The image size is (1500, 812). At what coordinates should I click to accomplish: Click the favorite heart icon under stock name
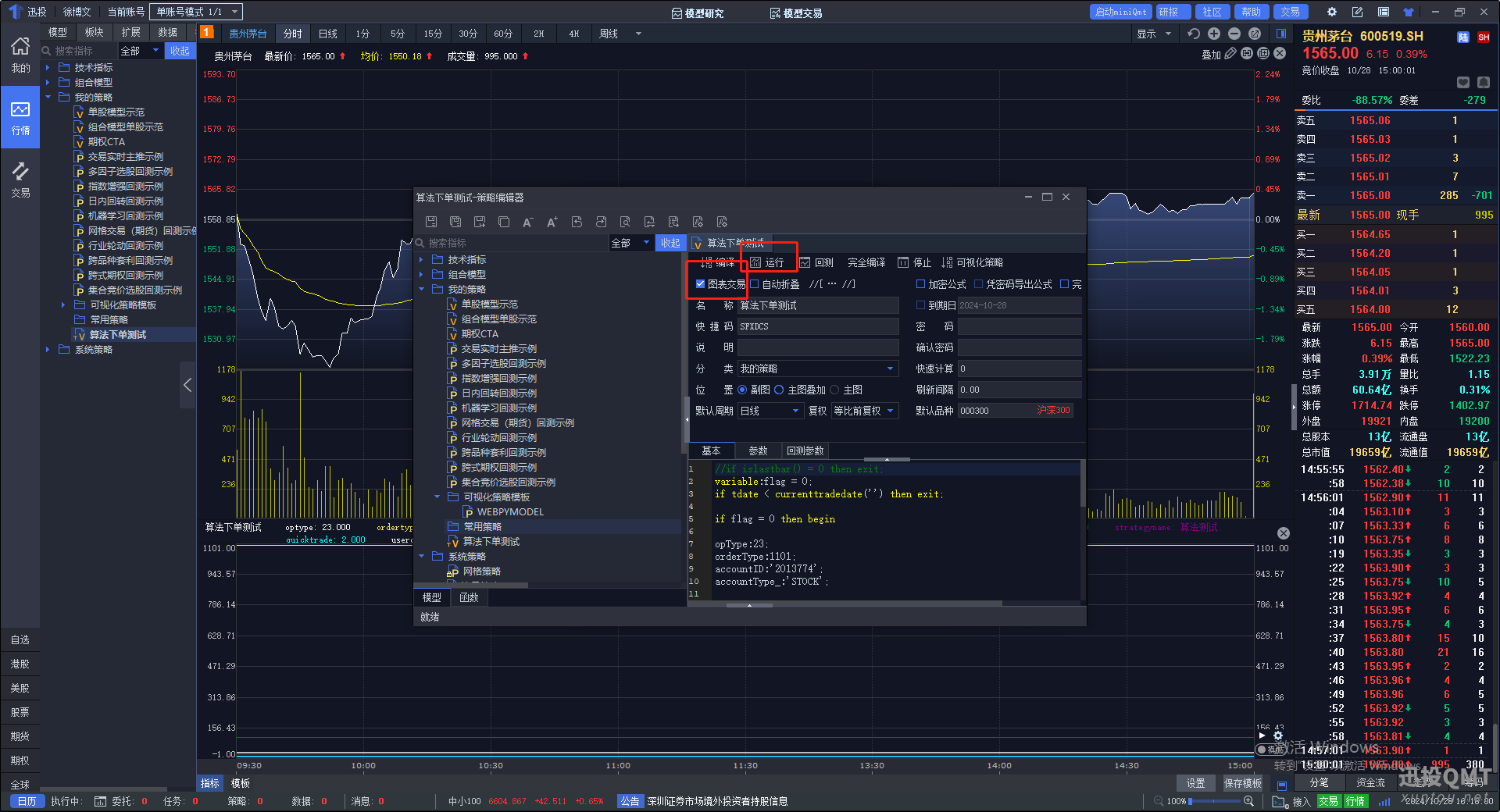tap(1463, 83)
